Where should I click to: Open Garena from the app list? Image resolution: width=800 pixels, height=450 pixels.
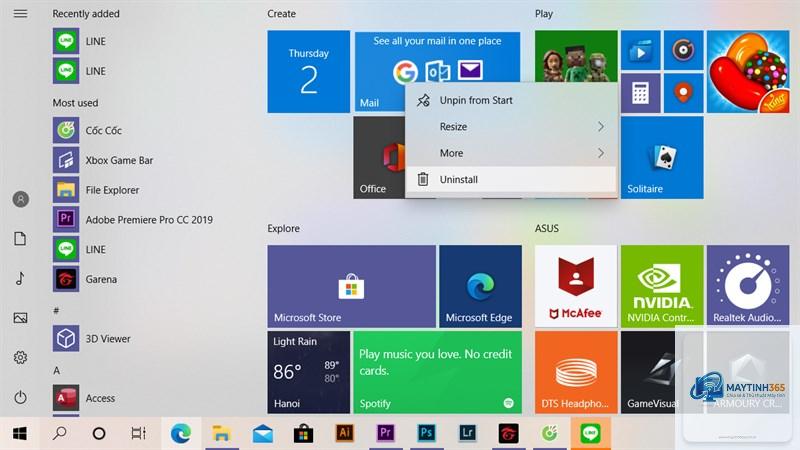pos(133,279)
